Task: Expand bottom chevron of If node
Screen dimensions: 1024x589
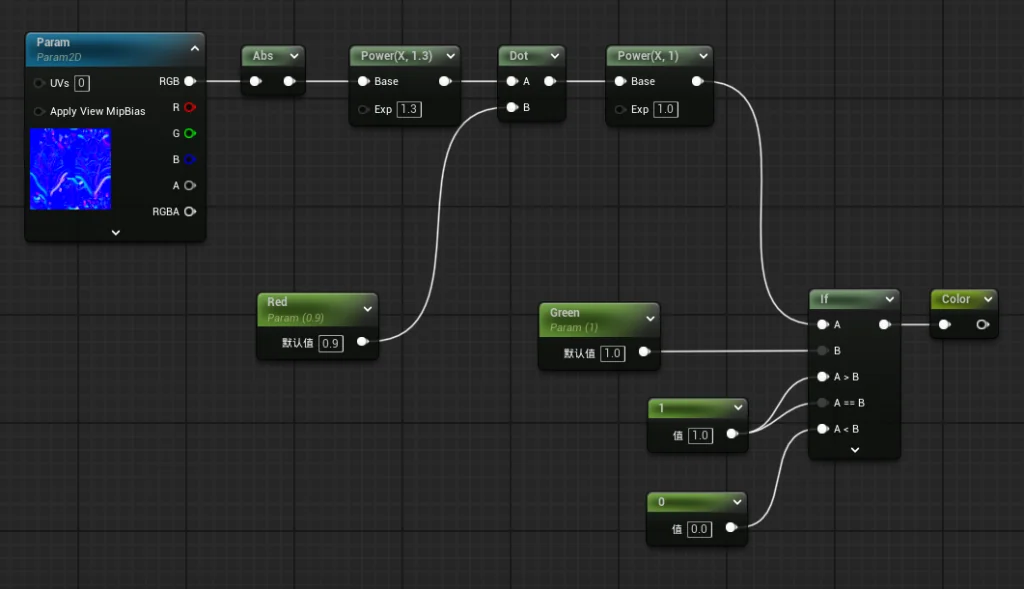Action: 855,450
